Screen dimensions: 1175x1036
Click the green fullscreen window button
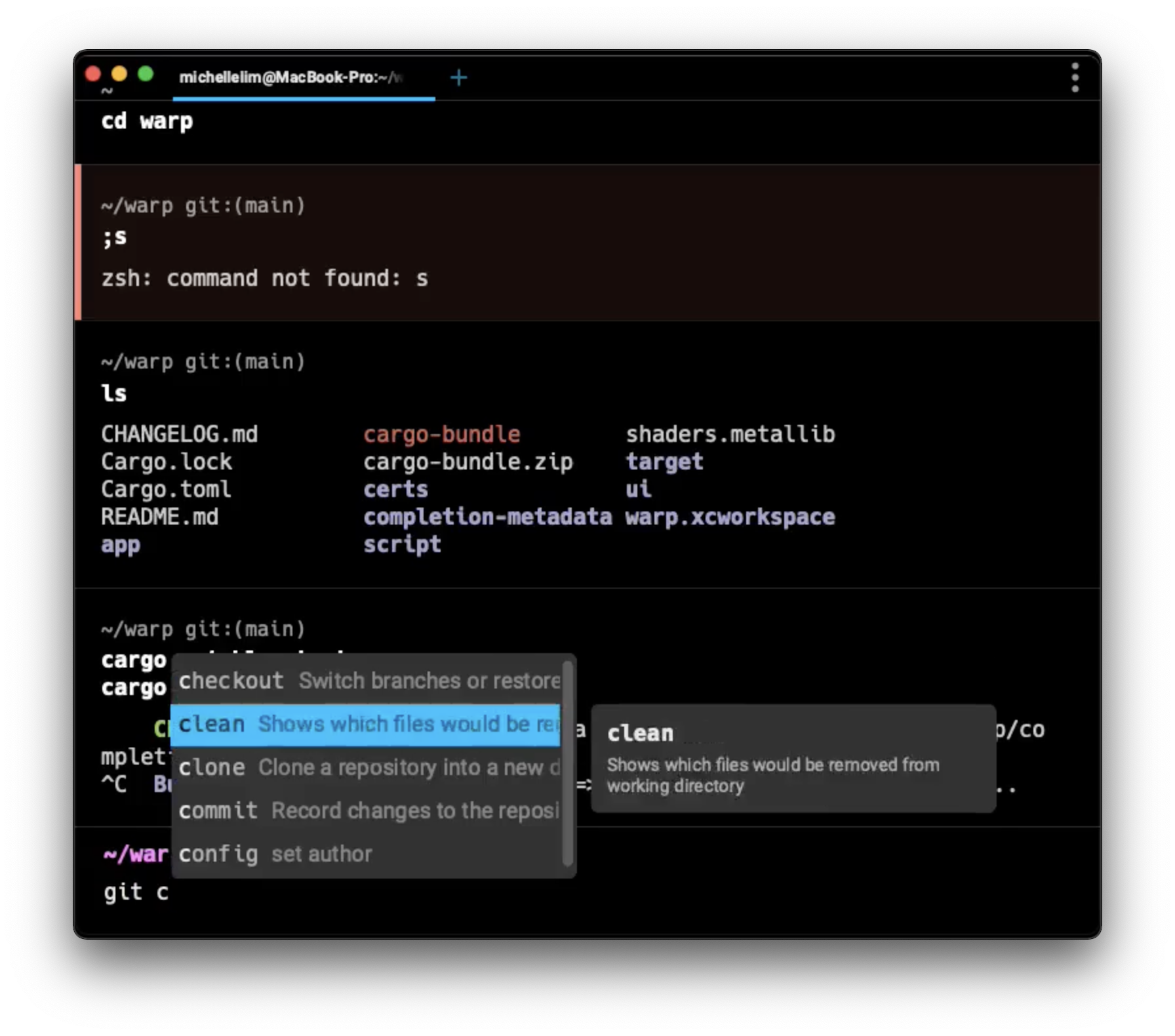(x=146, y=74)
